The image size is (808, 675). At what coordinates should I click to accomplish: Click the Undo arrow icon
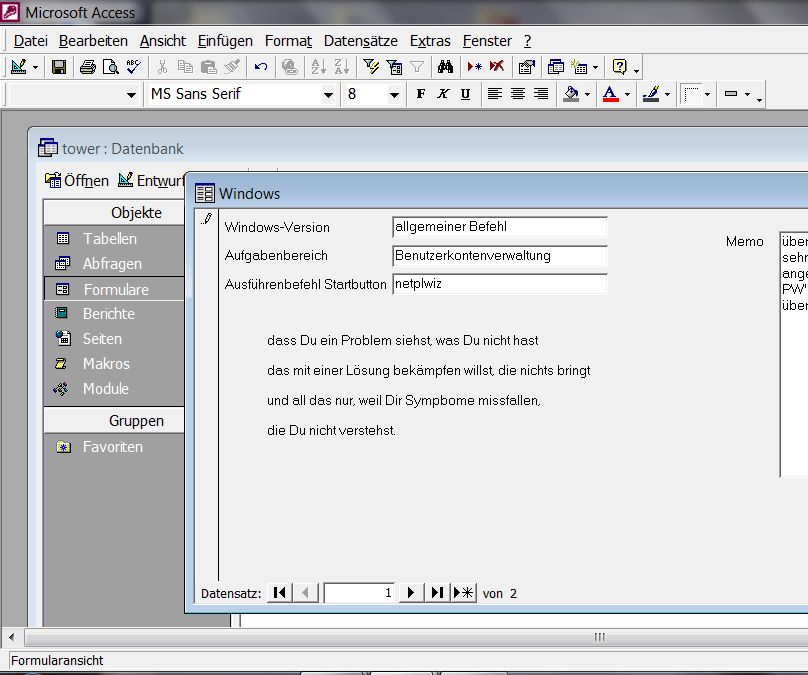pyautogui.click(x=261, y=67)
